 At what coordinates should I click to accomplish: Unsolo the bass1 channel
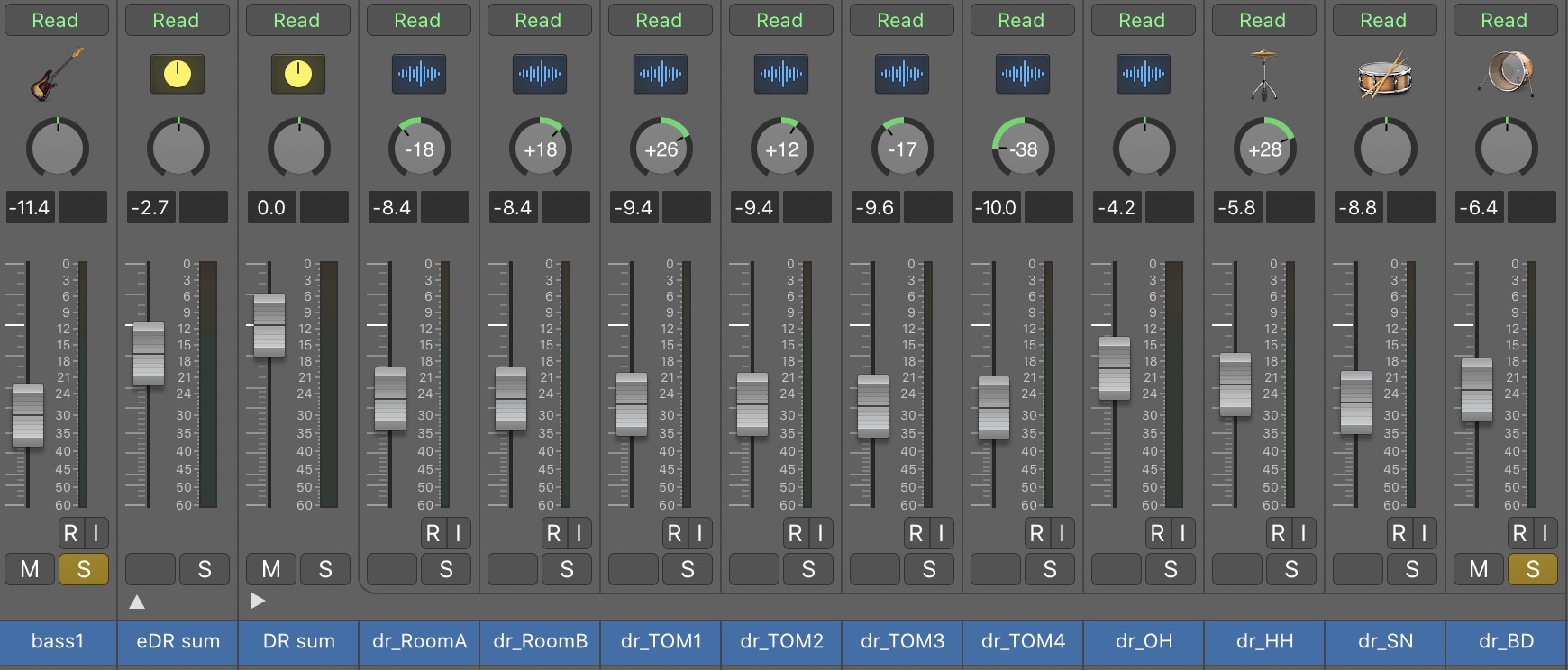click(x=84, y=569)
